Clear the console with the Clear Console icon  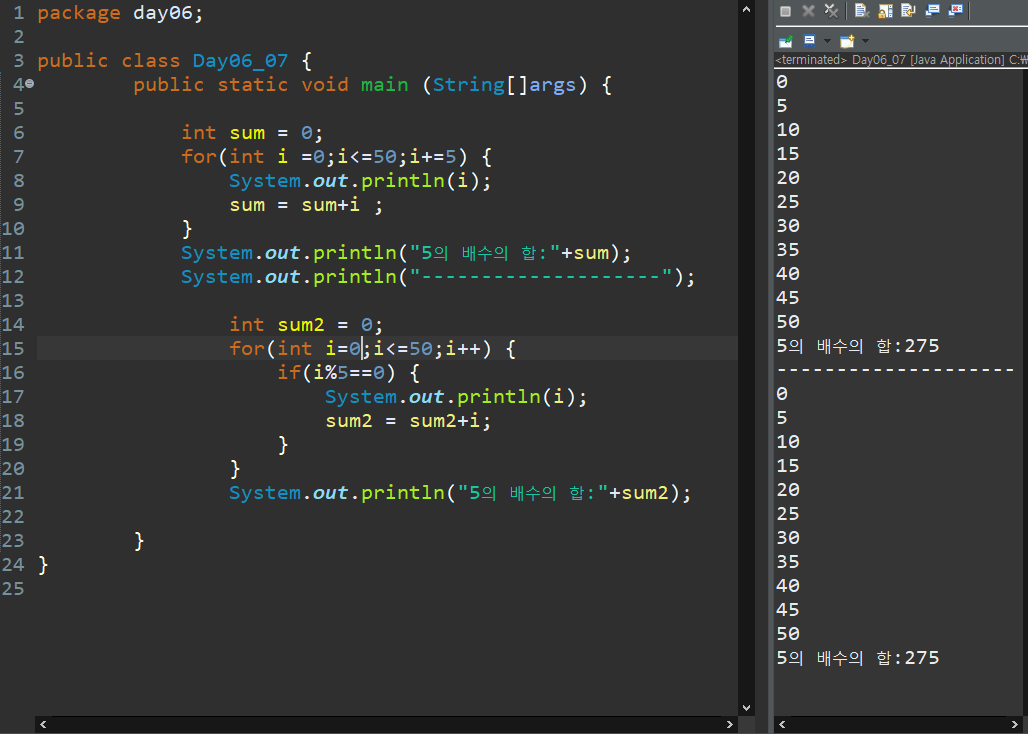pos(862,10)
